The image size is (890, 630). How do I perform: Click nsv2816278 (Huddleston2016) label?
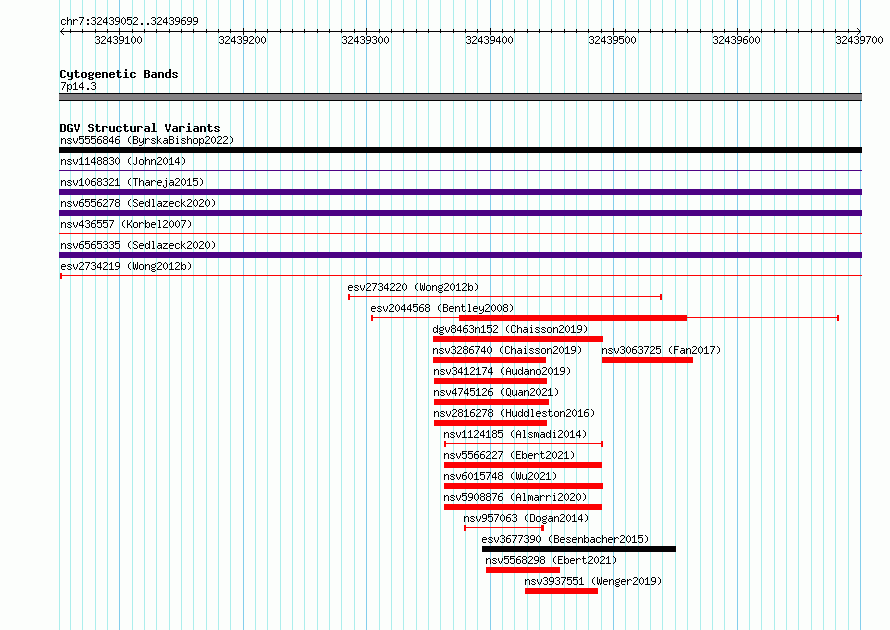click(x=514, y=413)
